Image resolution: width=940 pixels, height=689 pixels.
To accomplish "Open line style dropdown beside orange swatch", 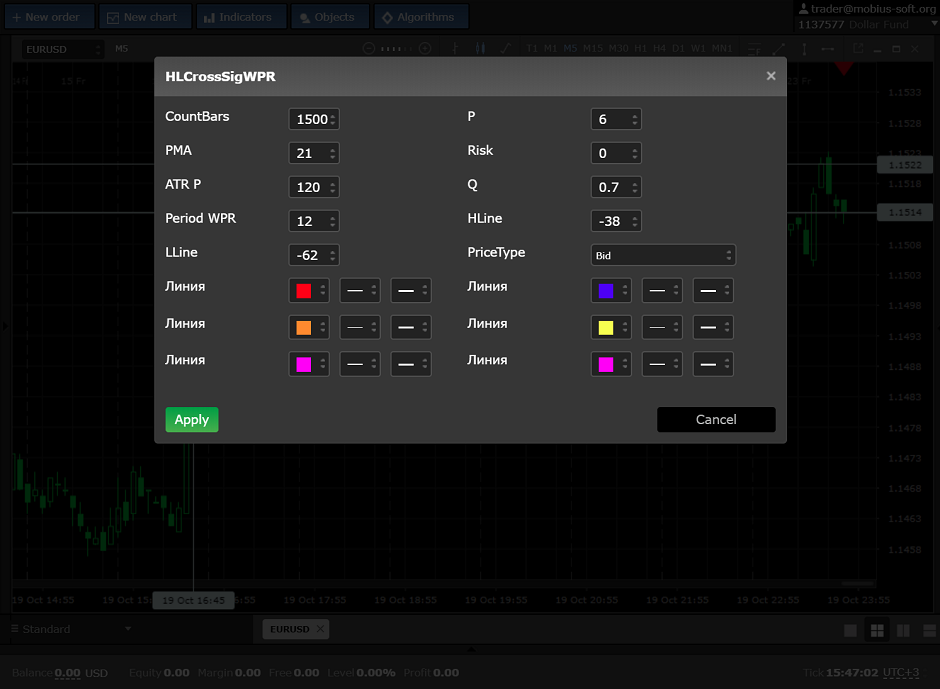I will pos(360,328).
